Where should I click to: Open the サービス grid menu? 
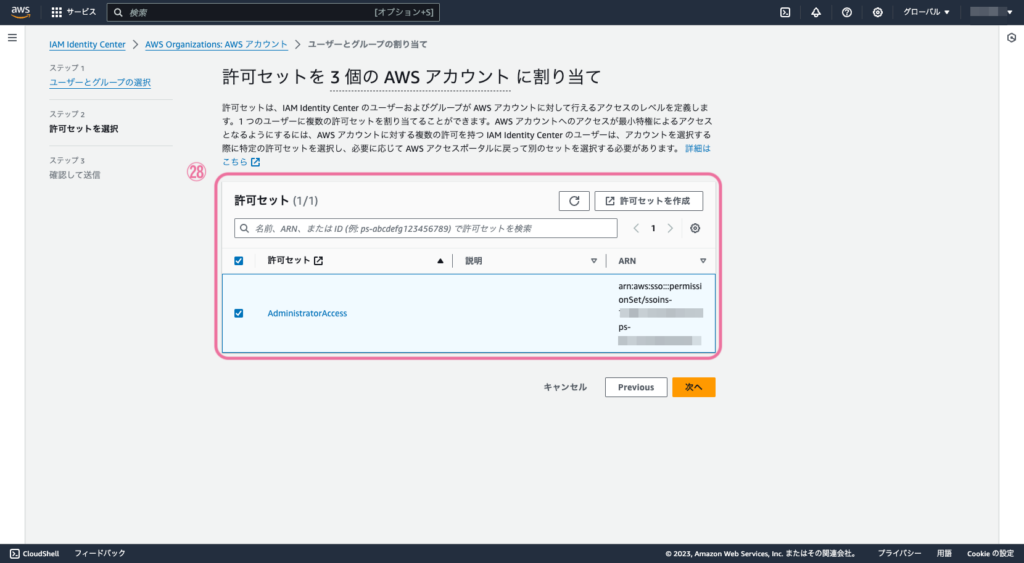(74, 12)
